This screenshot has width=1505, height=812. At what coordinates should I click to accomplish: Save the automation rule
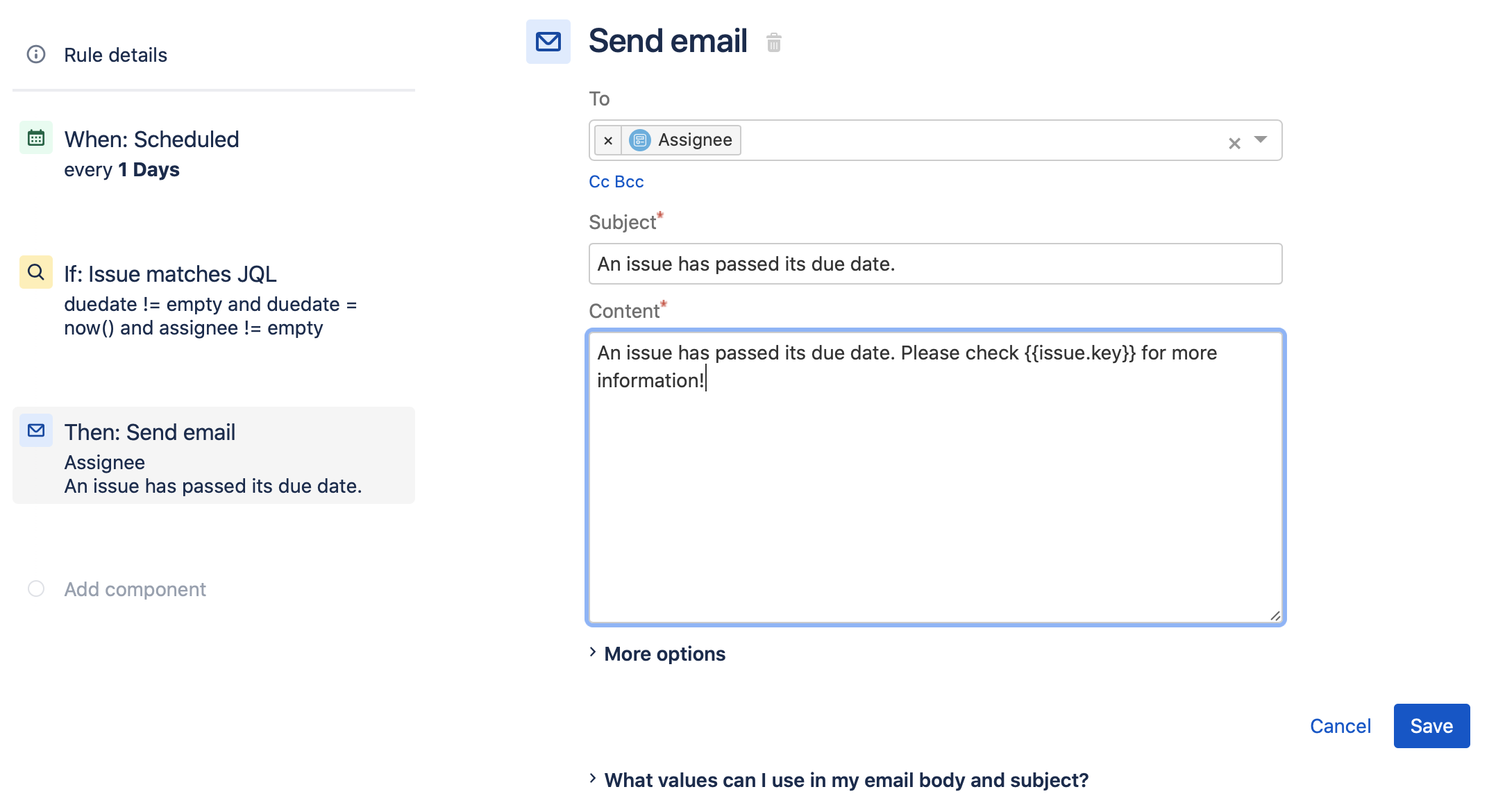pyautogui.click(x=1431, y=725)
